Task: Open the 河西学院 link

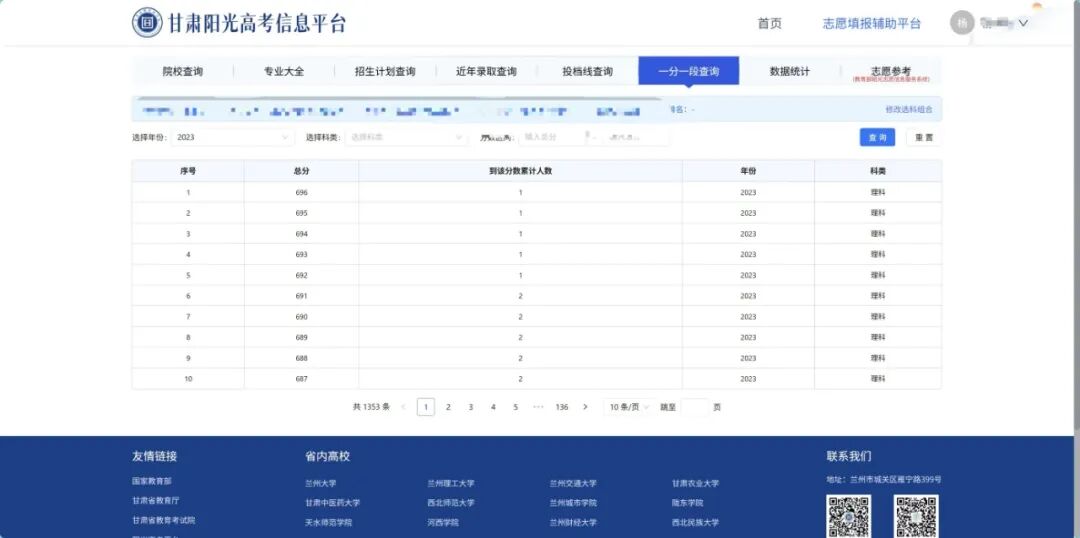Action: (x=443, y=522)
